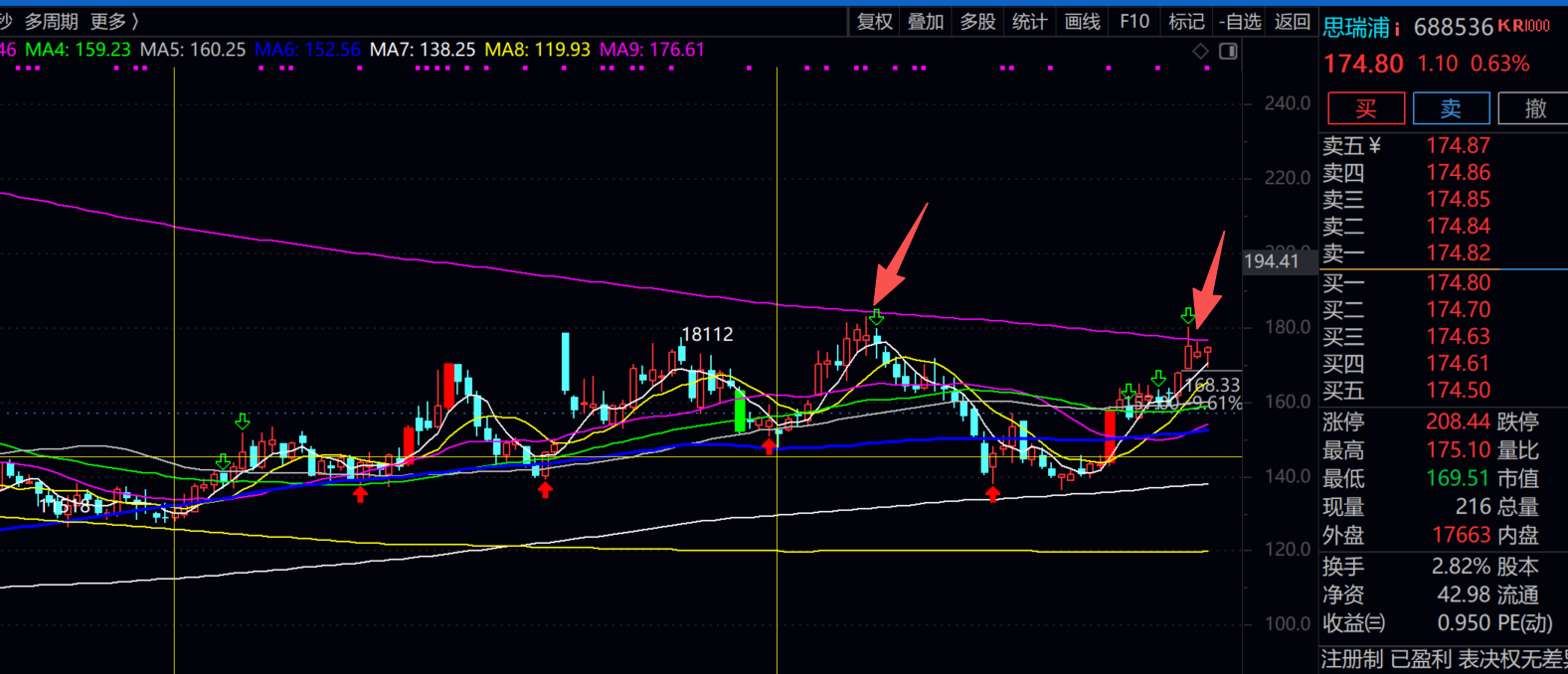
Task: Open the 画线 drawing tools menu
Action: point(1082,22)
